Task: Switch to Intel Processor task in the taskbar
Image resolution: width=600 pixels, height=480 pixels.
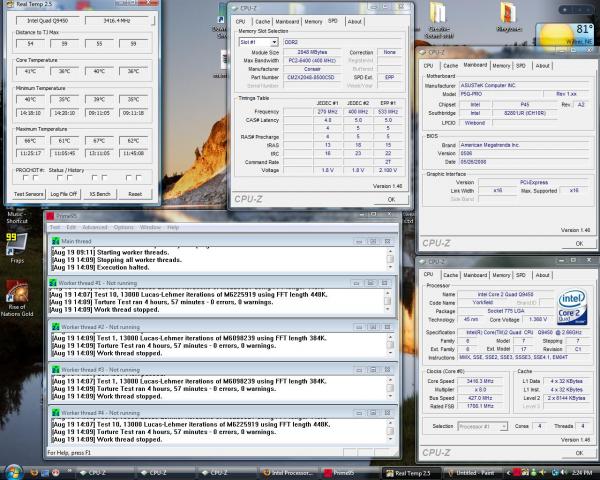Action: (x=290, y=473)
